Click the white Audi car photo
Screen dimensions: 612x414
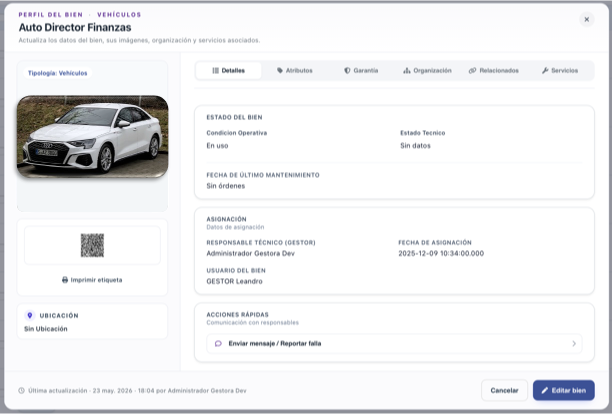pyautogui.click(x=93, y=137)
